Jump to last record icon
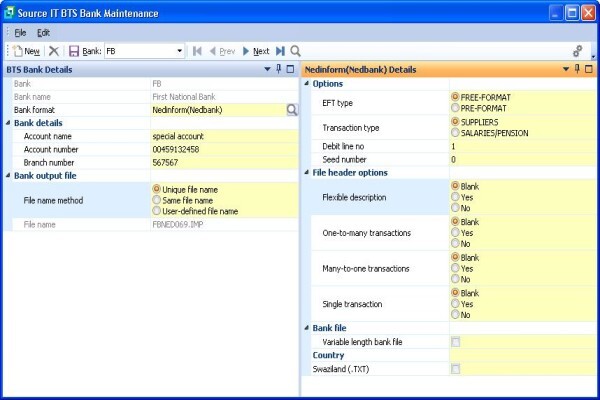The height and width of the screenshot is (400, 600). point(280,51)
